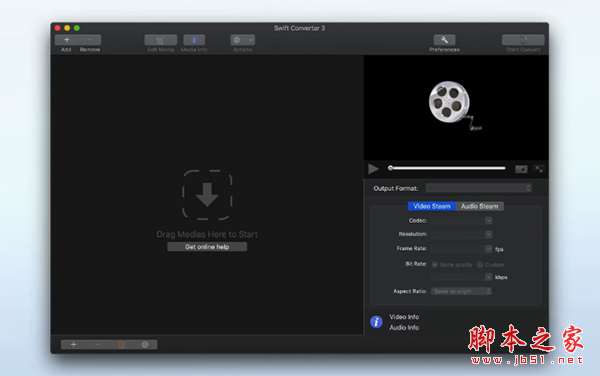The image size is (600, 376).
Task: Open the Actions gear dropdown
Action: [x=243, y=40]
